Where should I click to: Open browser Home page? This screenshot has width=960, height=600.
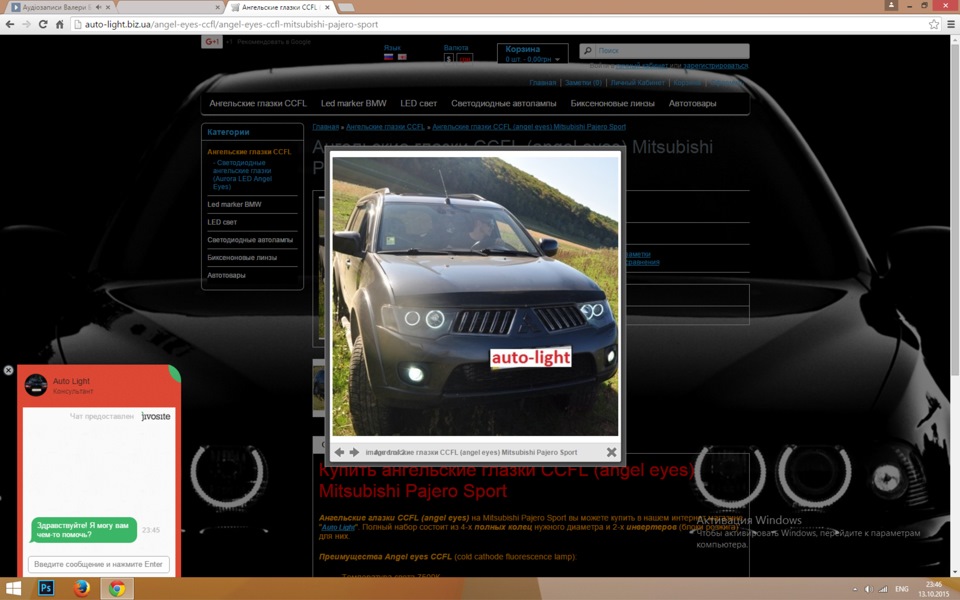pos(59,24)
